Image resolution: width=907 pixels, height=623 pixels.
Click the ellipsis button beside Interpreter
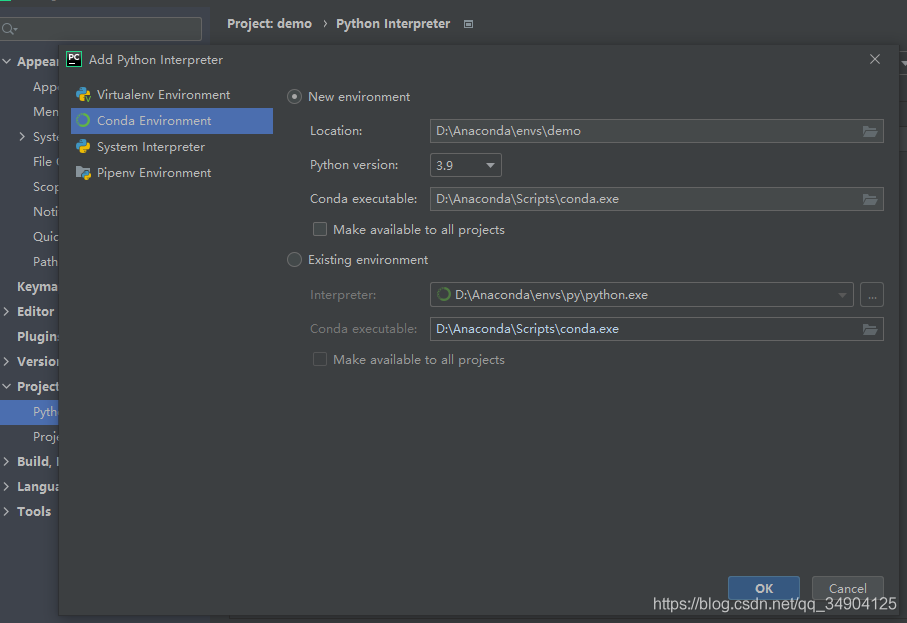click(x=871, y=295)
